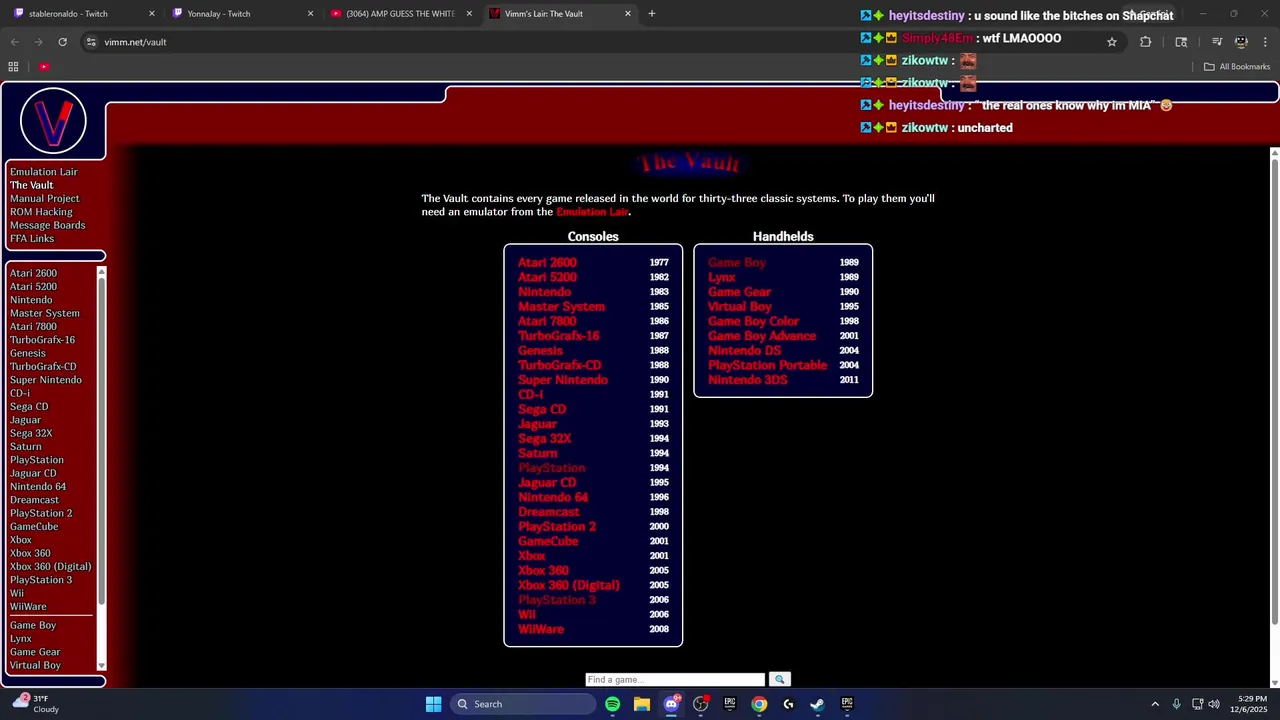Open the Chrome extensions puzzle icon

[x=1146, y=42]
